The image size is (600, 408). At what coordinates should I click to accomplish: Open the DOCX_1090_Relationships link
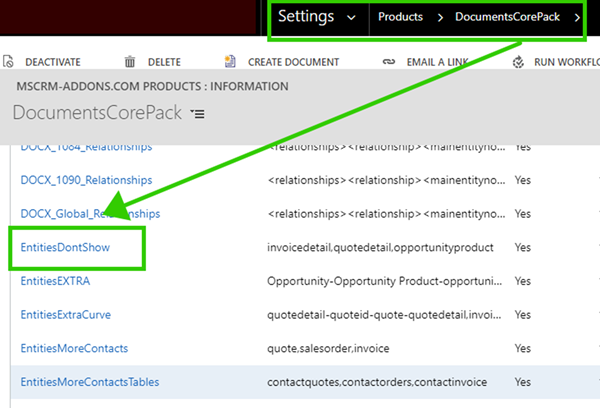pyautogui.click(x=86, y=180)
